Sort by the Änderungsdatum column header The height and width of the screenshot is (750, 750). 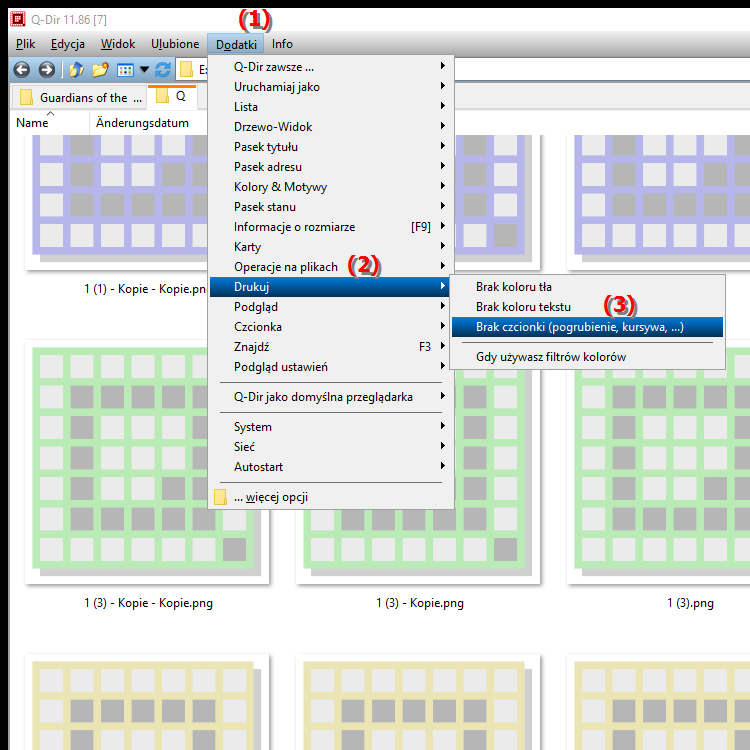pyautogui.click(x=142, y=123)
